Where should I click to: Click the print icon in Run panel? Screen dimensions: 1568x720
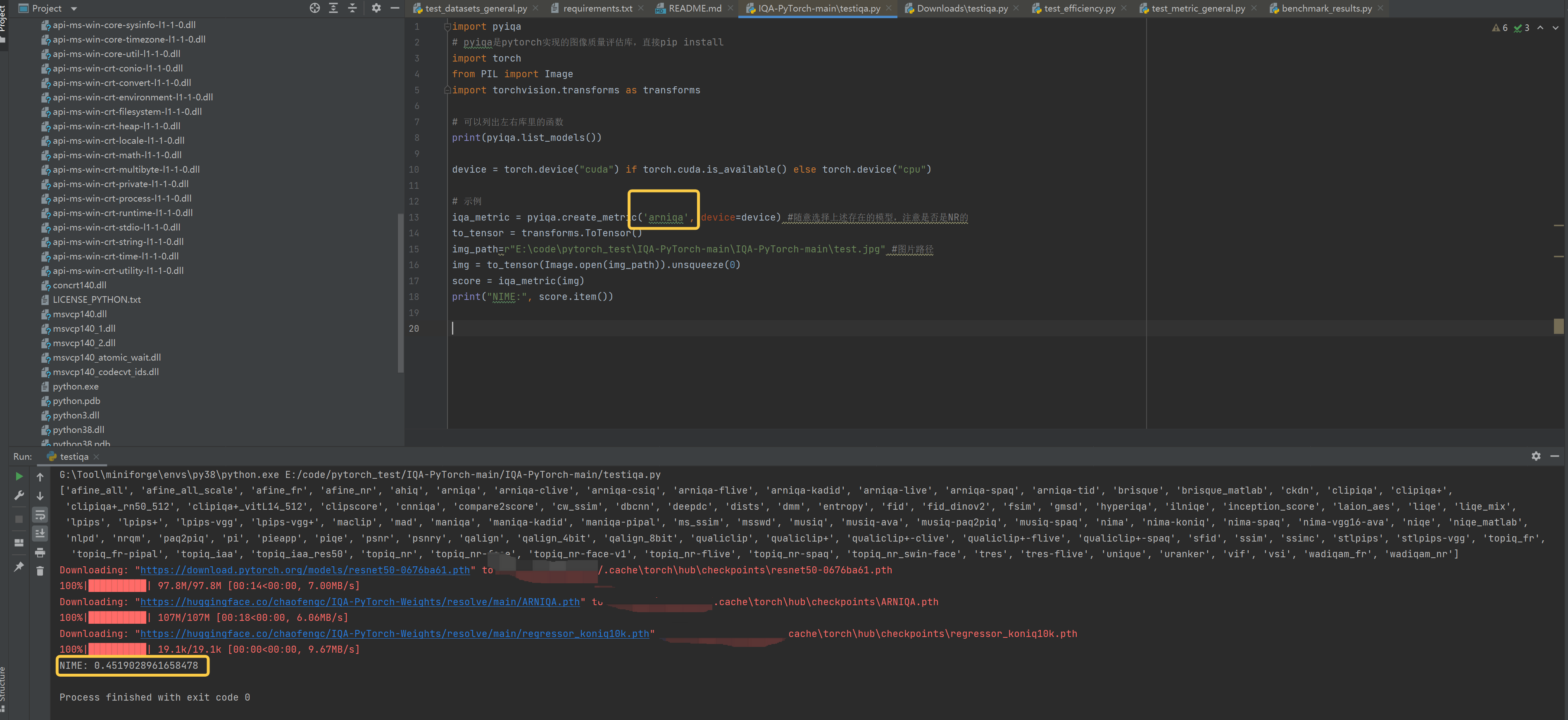[40, 553]
